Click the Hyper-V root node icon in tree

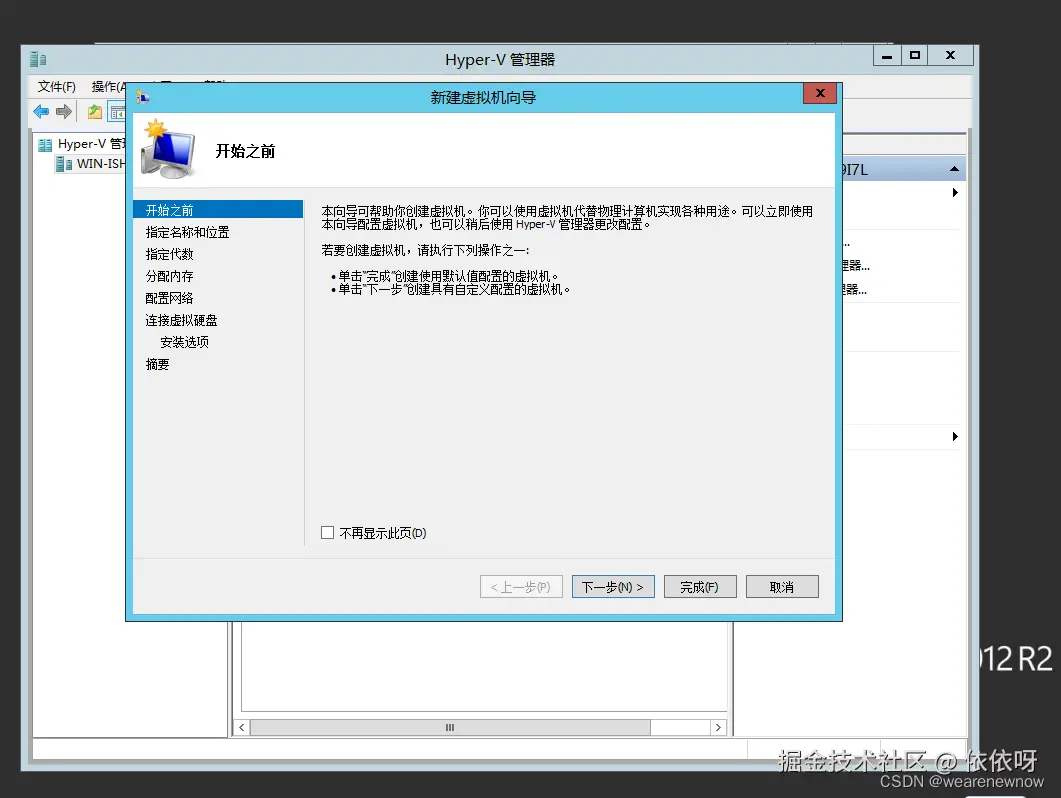click(45, 145)
